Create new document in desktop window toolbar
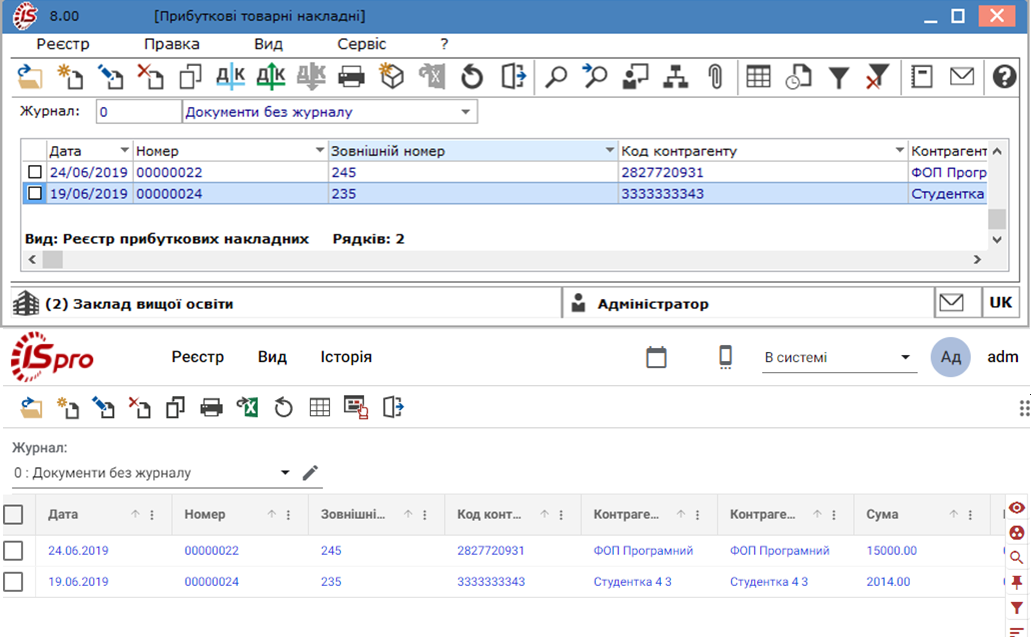This screenshot has width=1034, height=641. point(70,77)
